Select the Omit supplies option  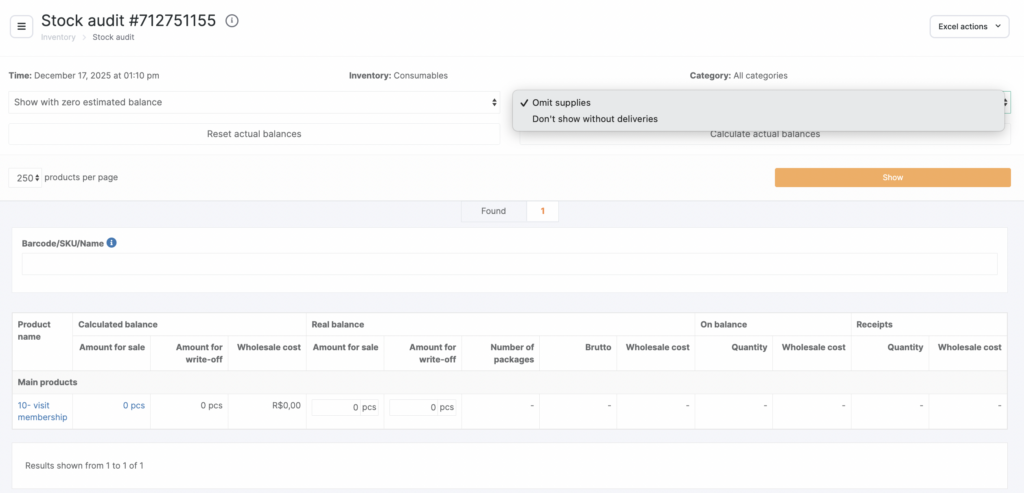561,102
